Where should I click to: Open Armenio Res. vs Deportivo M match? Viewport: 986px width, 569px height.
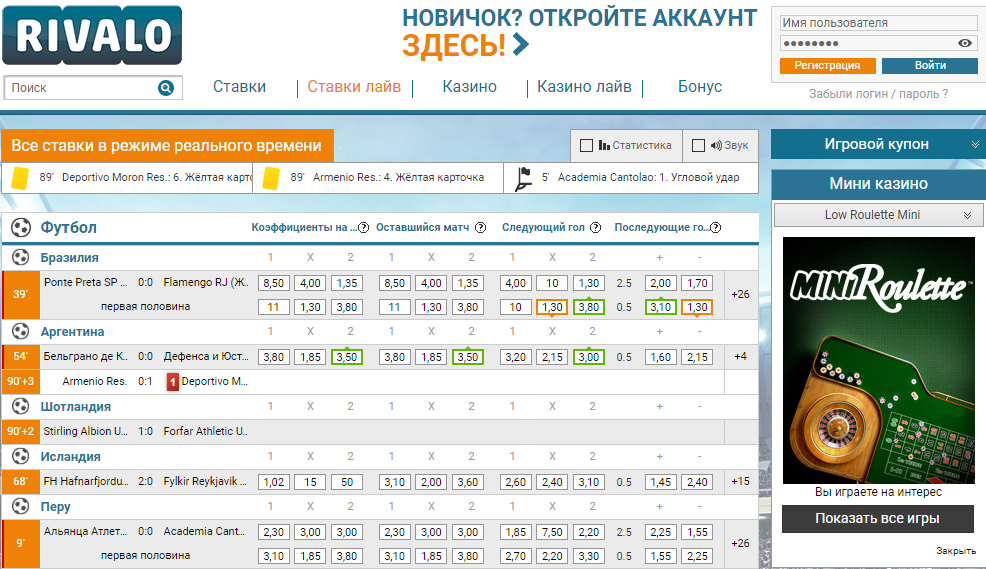[x=155, y=382]
